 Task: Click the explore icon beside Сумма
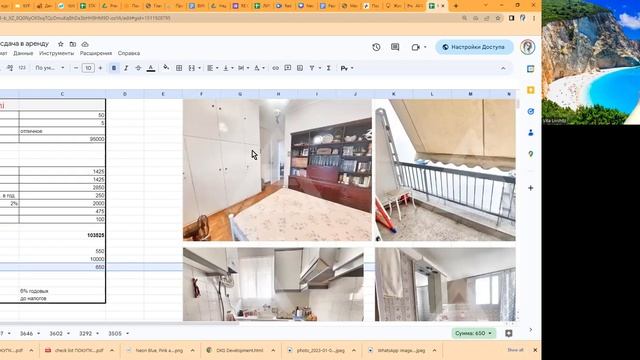[509, 333]
